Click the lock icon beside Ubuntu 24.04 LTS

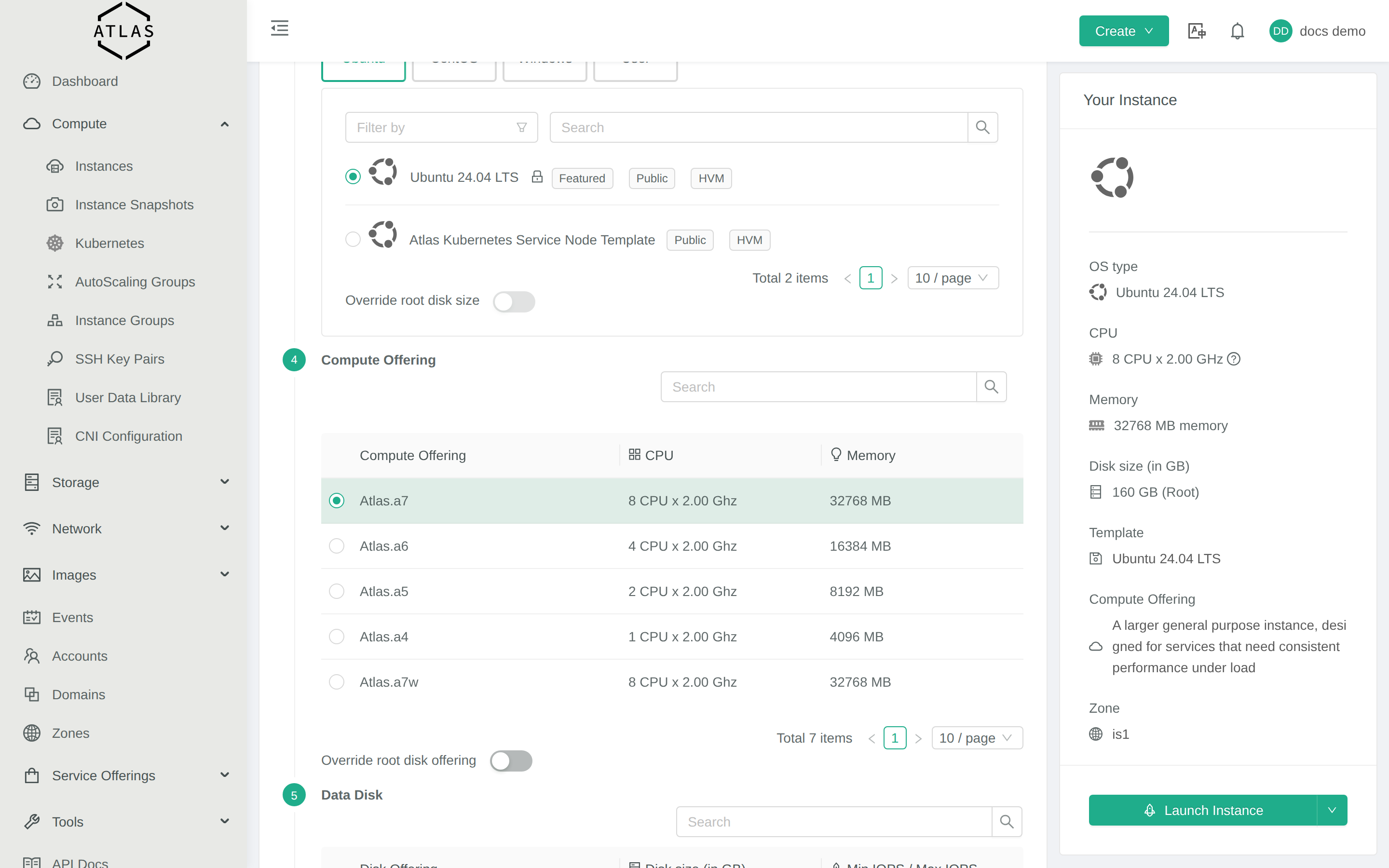click(537, 177)
